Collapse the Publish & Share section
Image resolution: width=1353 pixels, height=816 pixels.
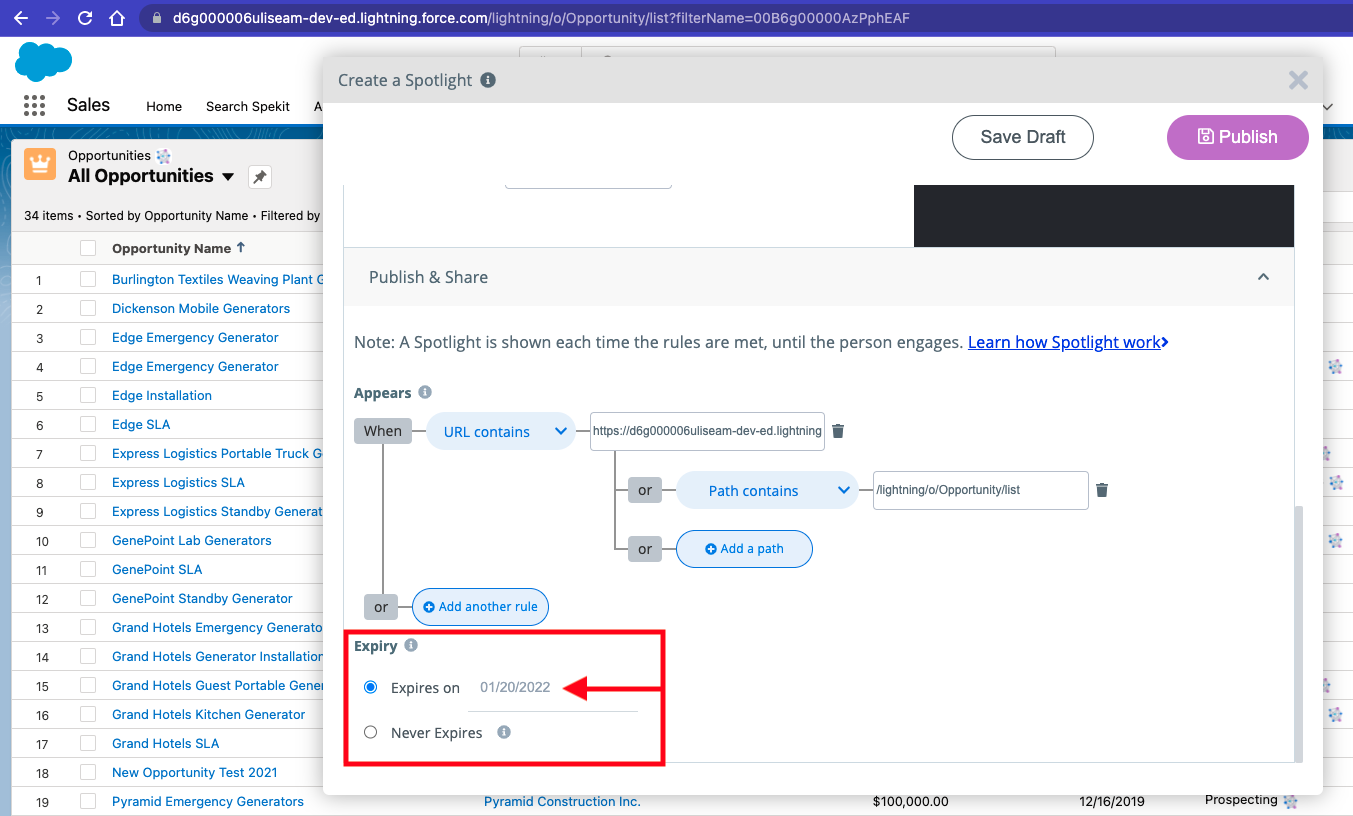pos(1263,277)
